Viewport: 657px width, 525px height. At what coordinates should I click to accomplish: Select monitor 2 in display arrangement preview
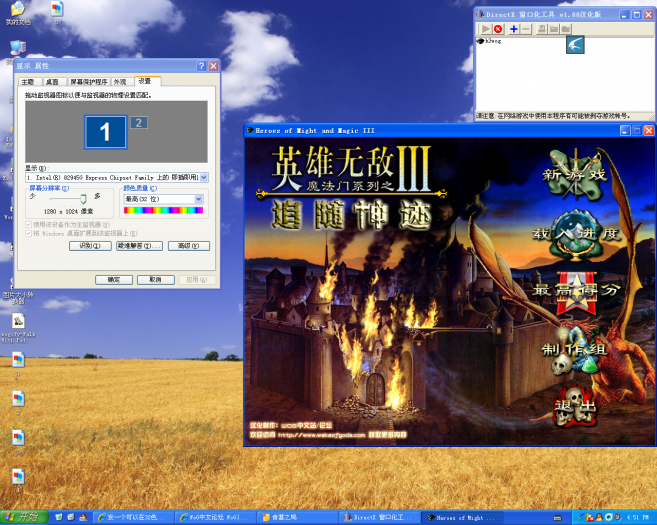tap(139, 122)
